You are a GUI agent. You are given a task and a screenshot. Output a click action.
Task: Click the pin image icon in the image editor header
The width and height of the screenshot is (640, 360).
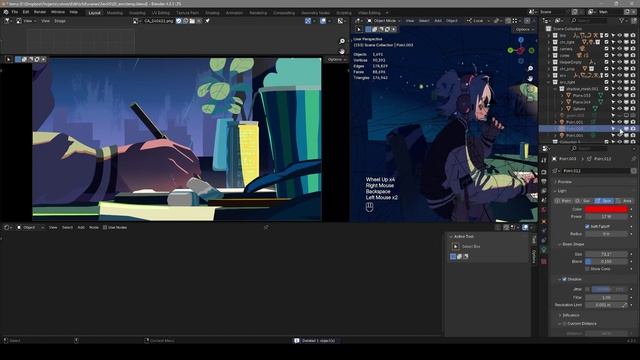(207, 21)
